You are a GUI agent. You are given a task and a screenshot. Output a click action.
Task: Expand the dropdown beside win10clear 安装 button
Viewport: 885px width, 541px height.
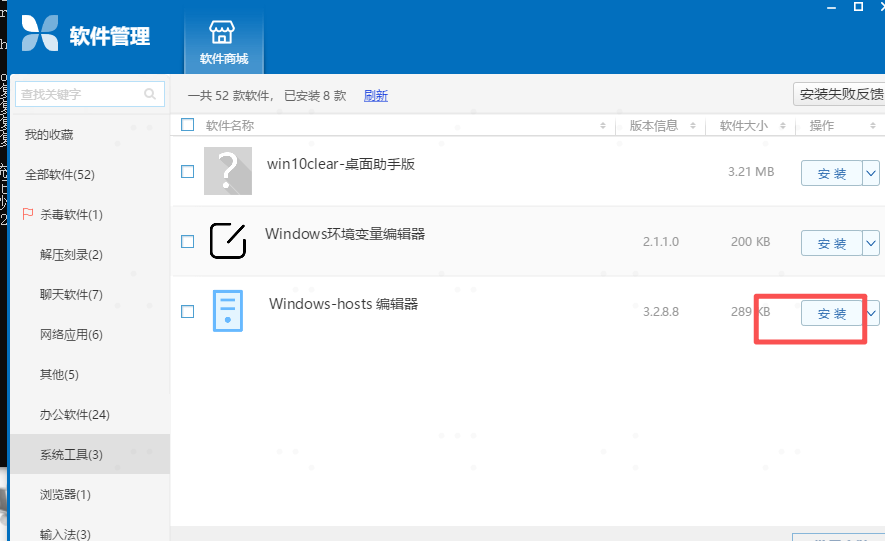click(x=871, y=173)
